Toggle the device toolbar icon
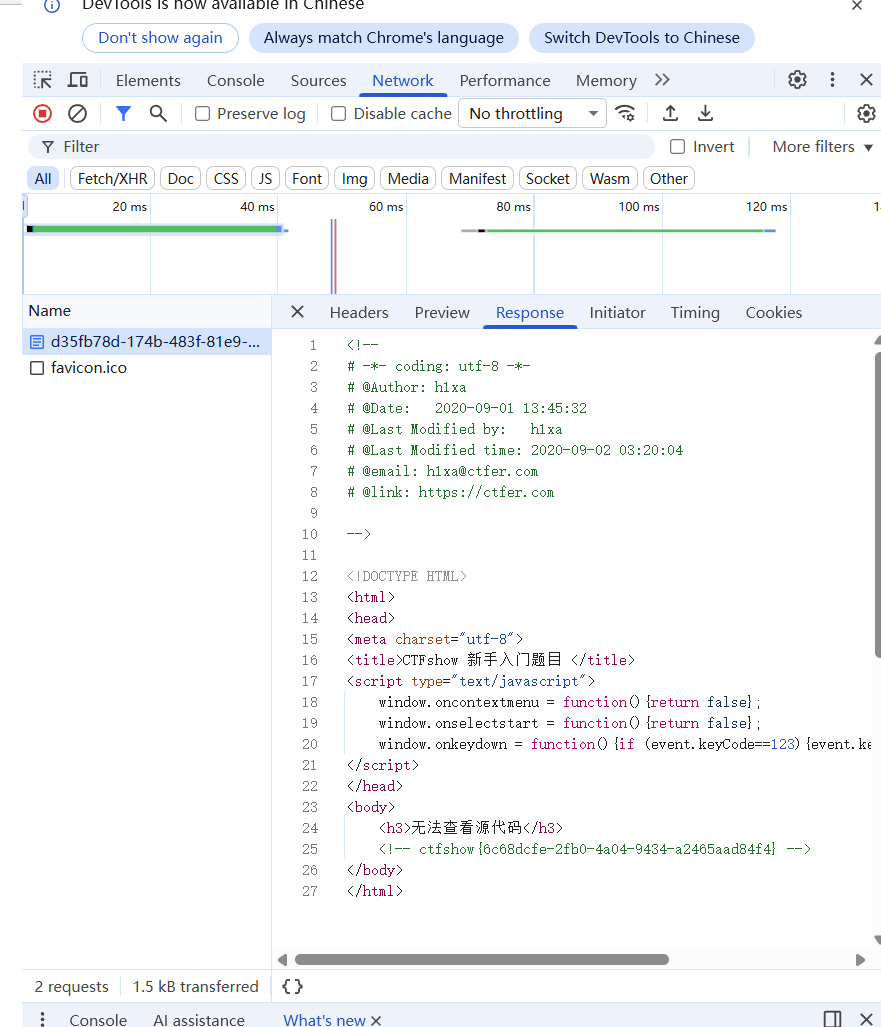Screen dimensions: 881x1027 (x=78, y=80)
